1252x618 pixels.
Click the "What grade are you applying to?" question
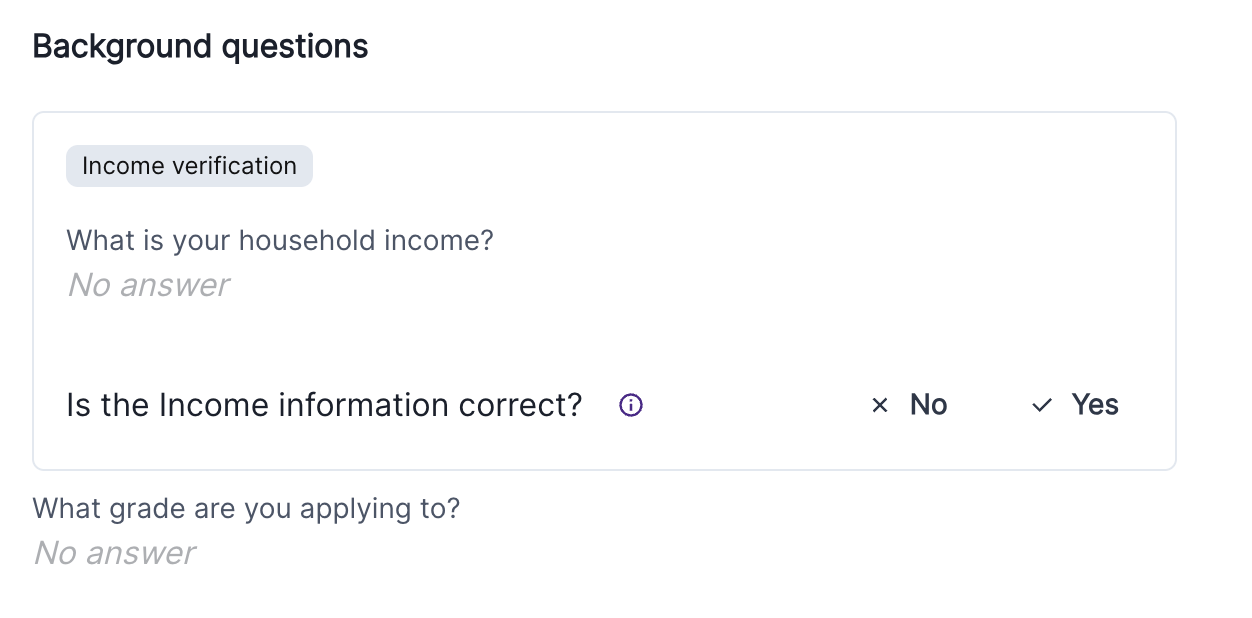click(x=246, y=508)
